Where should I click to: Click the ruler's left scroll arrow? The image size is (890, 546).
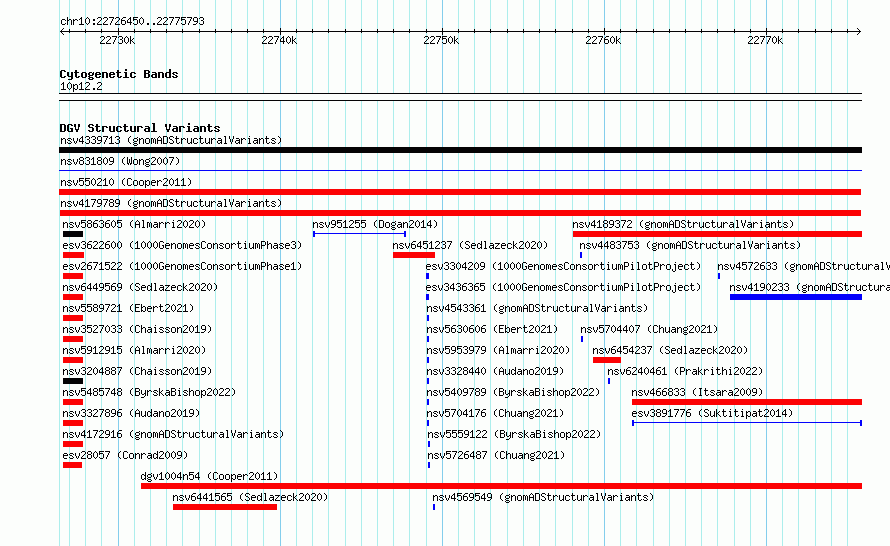[x=62, y=32]
